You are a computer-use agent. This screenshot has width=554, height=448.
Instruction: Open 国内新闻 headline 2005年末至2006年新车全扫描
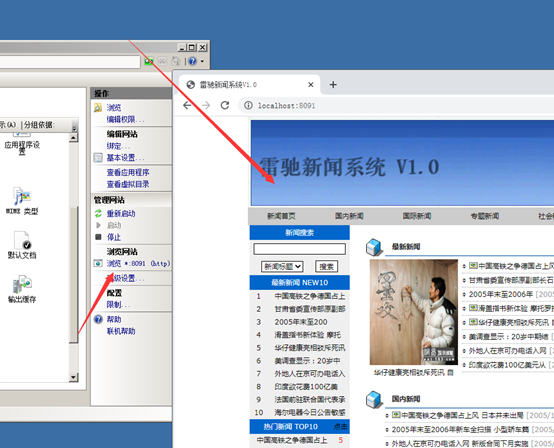coord(460,430)
